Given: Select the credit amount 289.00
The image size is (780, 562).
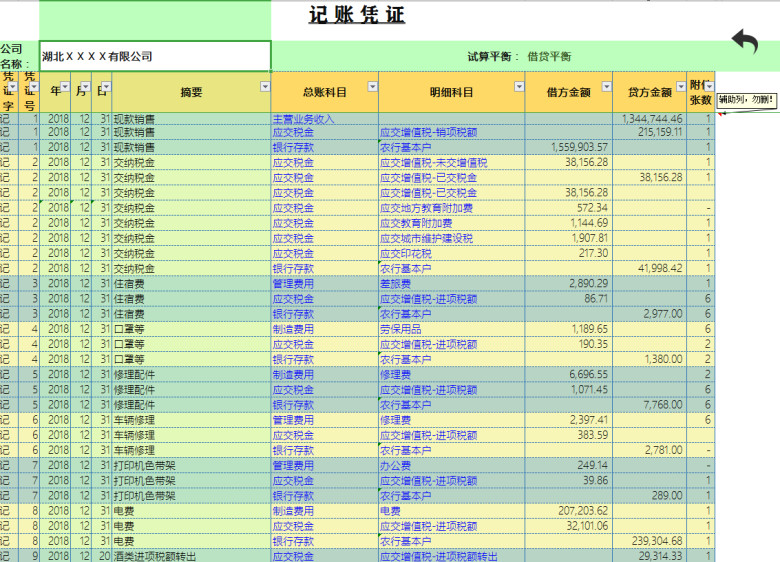Looking at the screenshot, I should pos(650,496).
